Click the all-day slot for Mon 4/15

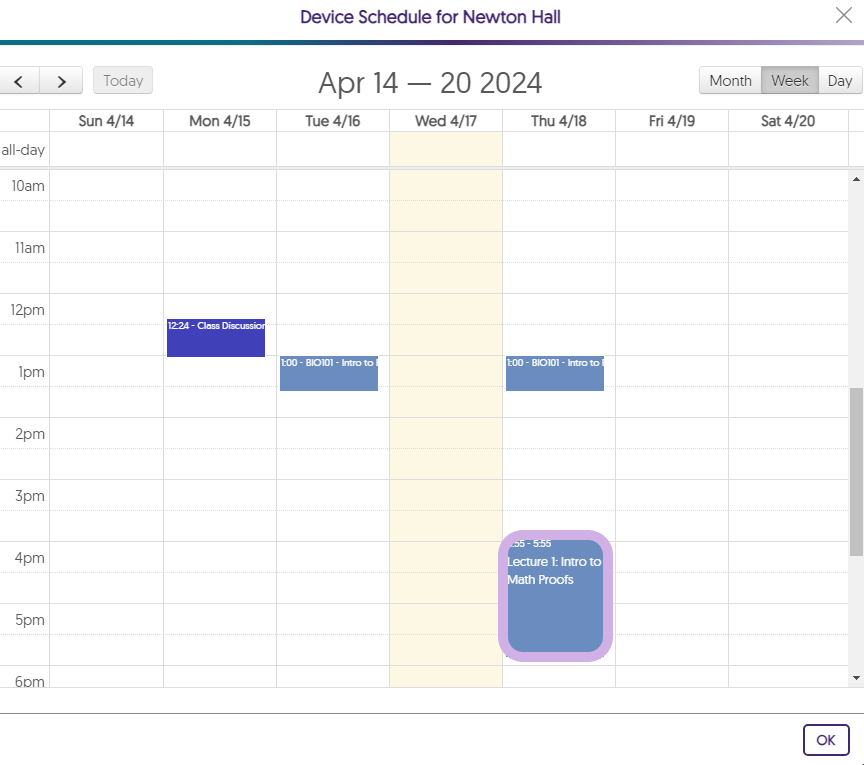tap(220, 150)
